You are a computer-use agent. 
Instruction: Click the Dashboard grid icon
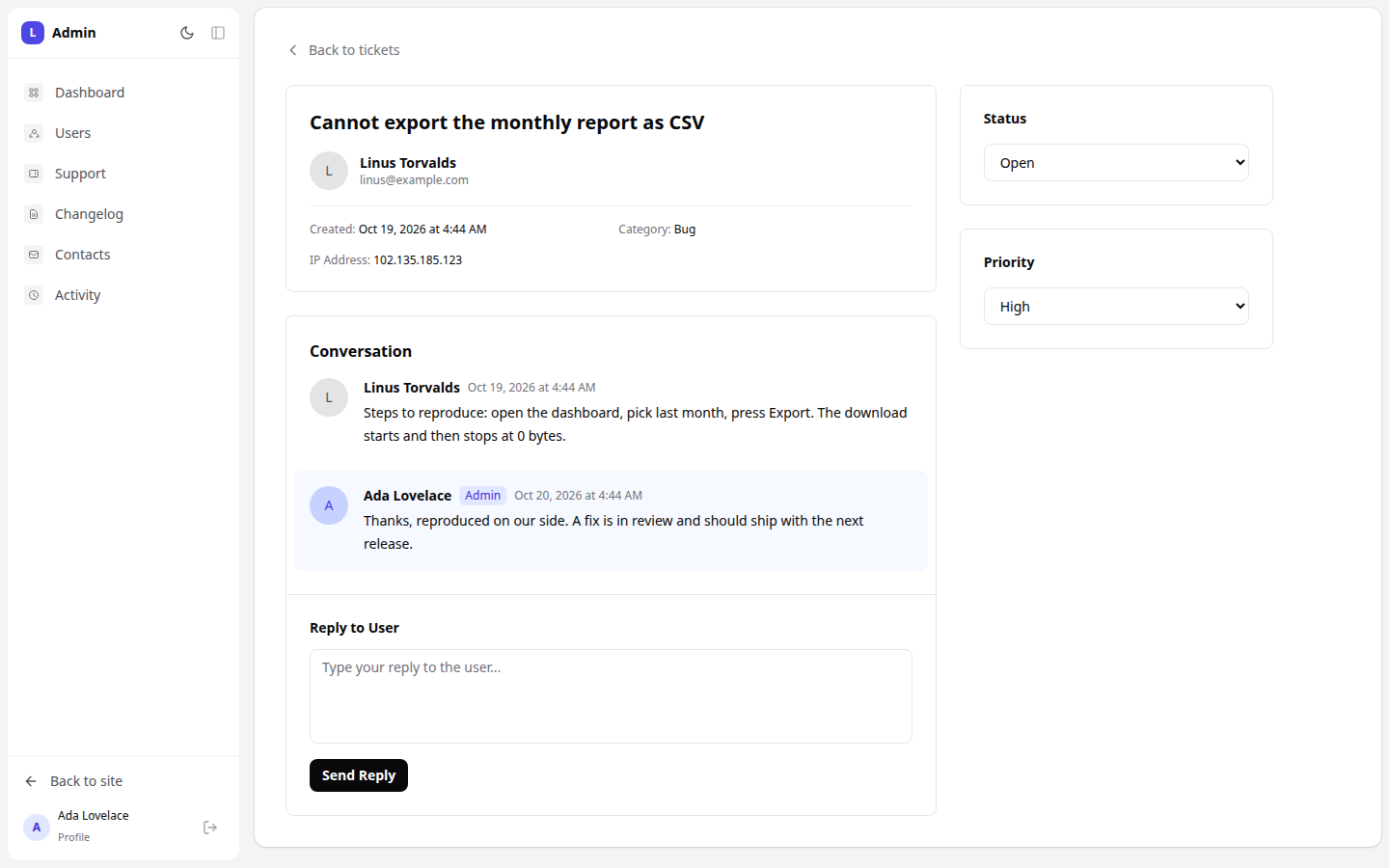click(34, 93)
